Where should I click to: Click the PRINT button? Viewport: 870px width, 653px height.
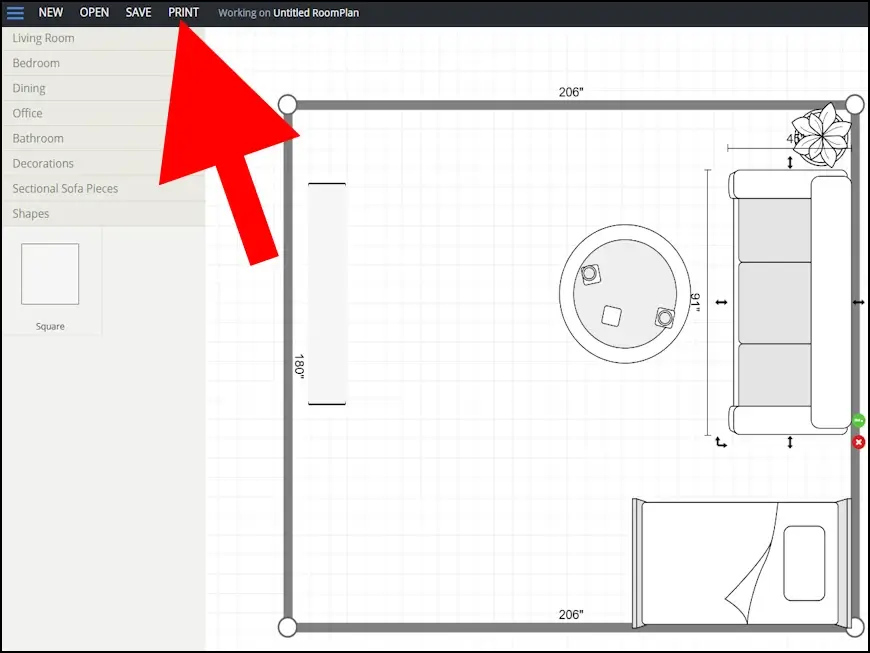pos(183,13)
